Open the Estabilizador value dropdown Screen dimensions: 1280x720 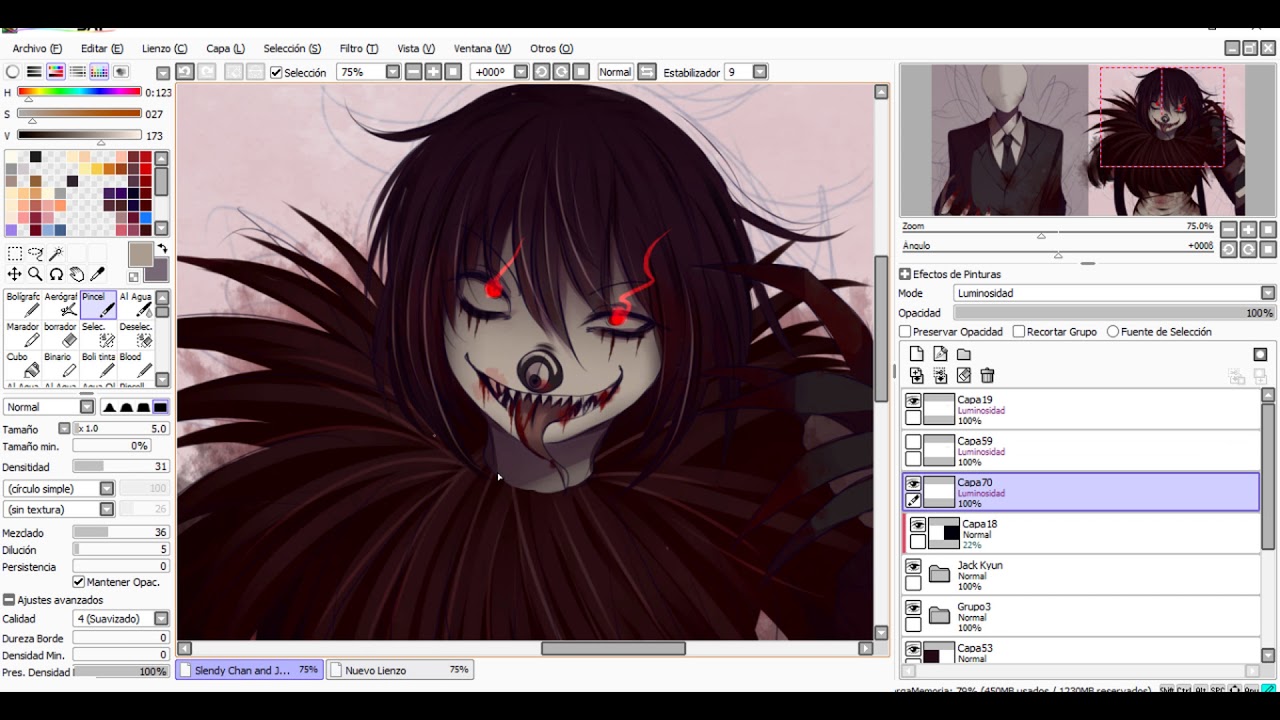click(x=760, y=72)
